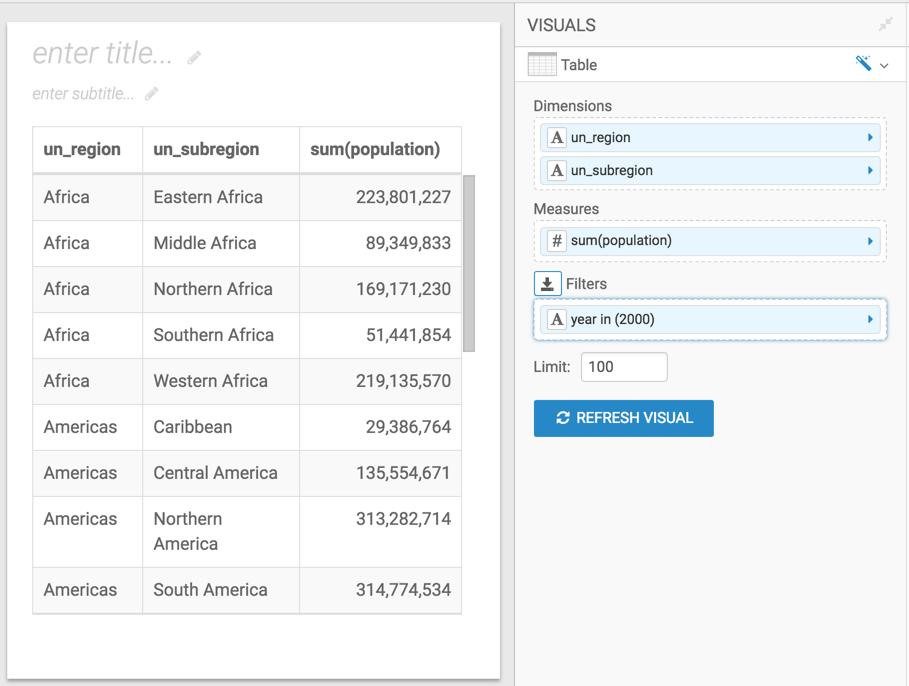The width and height of the screenshot is (909, 686).
Task: Click the hash icon on sum(population) measure
Action: click(557, 241)
